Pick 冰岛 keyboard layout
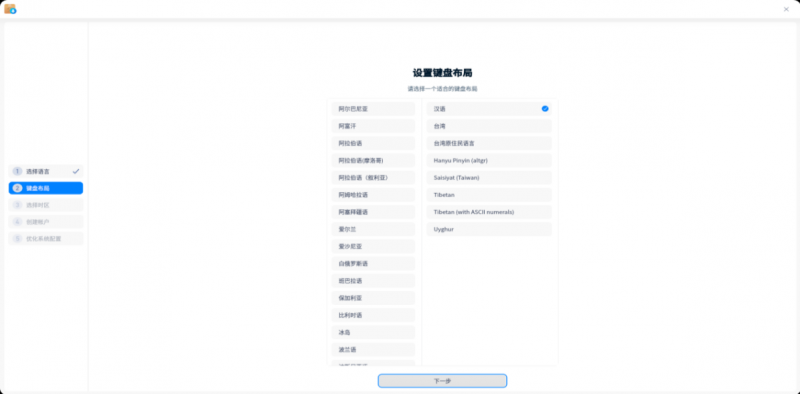800x394 pixels. coord(373,332)
